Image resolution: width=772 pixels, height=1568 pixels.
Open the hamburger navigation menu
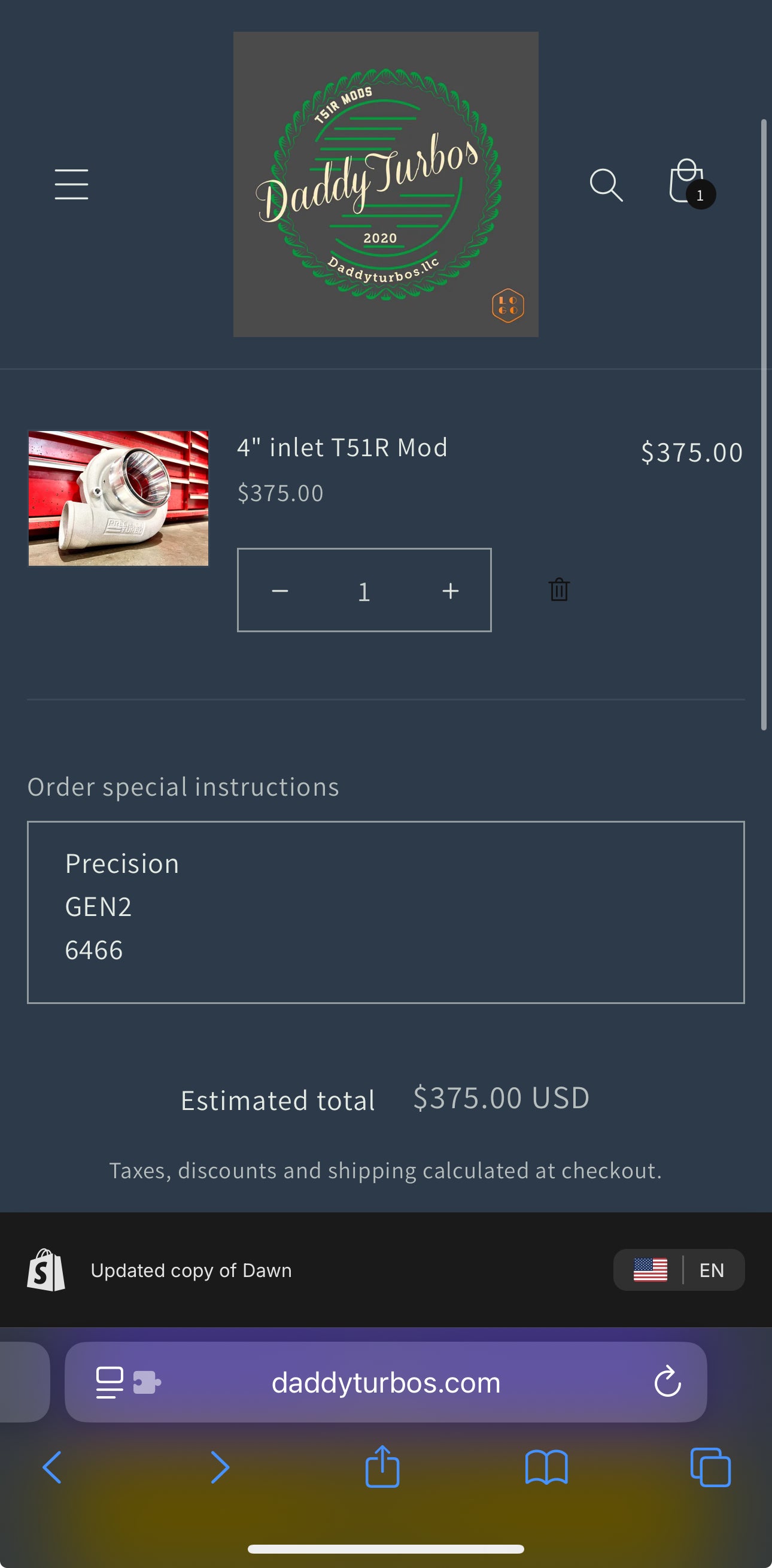tap(71, 184)
